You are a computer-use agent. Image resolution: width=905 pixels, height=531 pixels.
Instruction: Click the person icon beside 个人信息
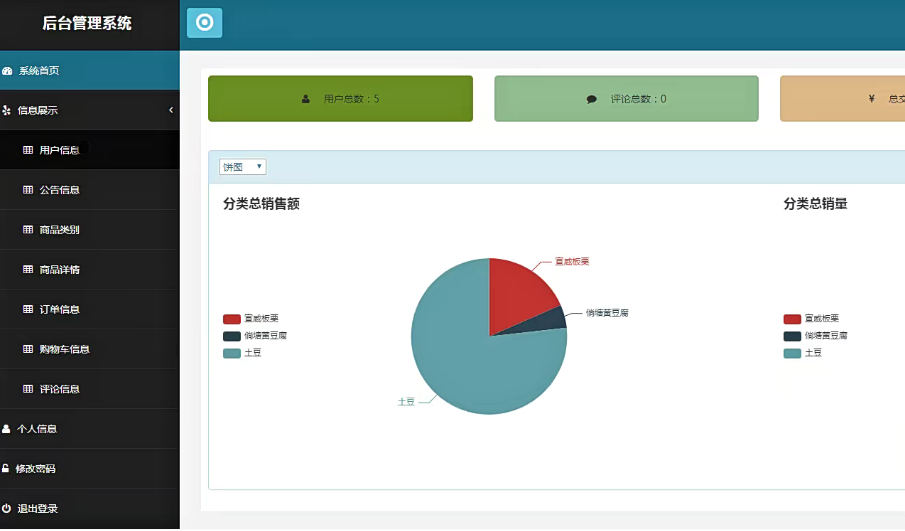(6, 429)
